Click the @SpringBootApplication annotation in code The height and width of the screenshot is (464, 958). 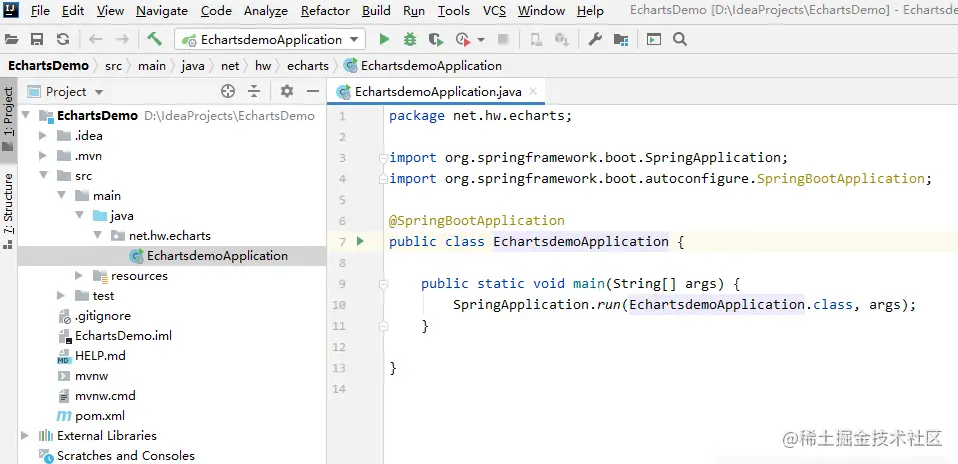[x=477, y=220]
